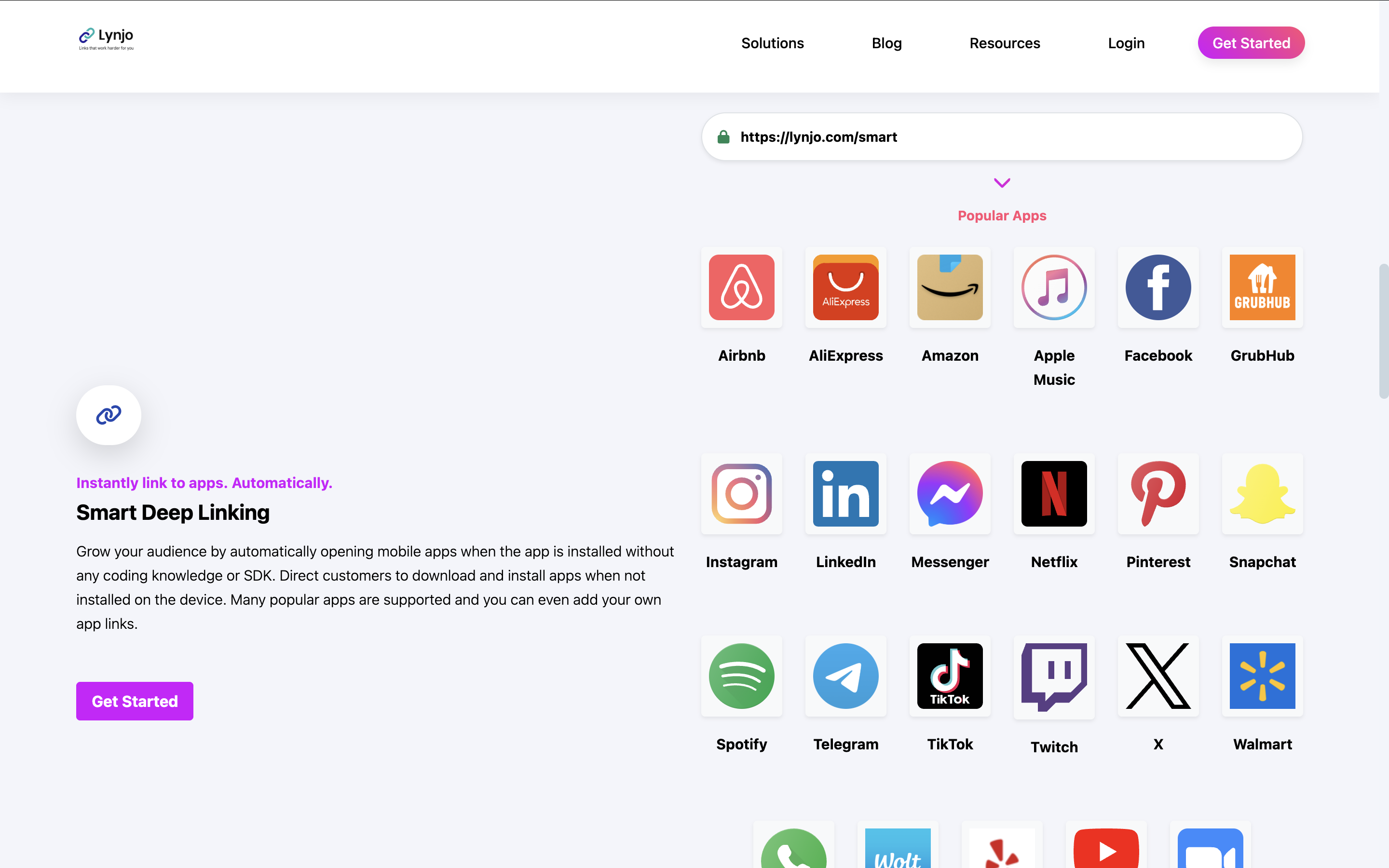1389x868 pixels.
Task: Choose the Messenger app icon
Action: click(x=950, y=494)
